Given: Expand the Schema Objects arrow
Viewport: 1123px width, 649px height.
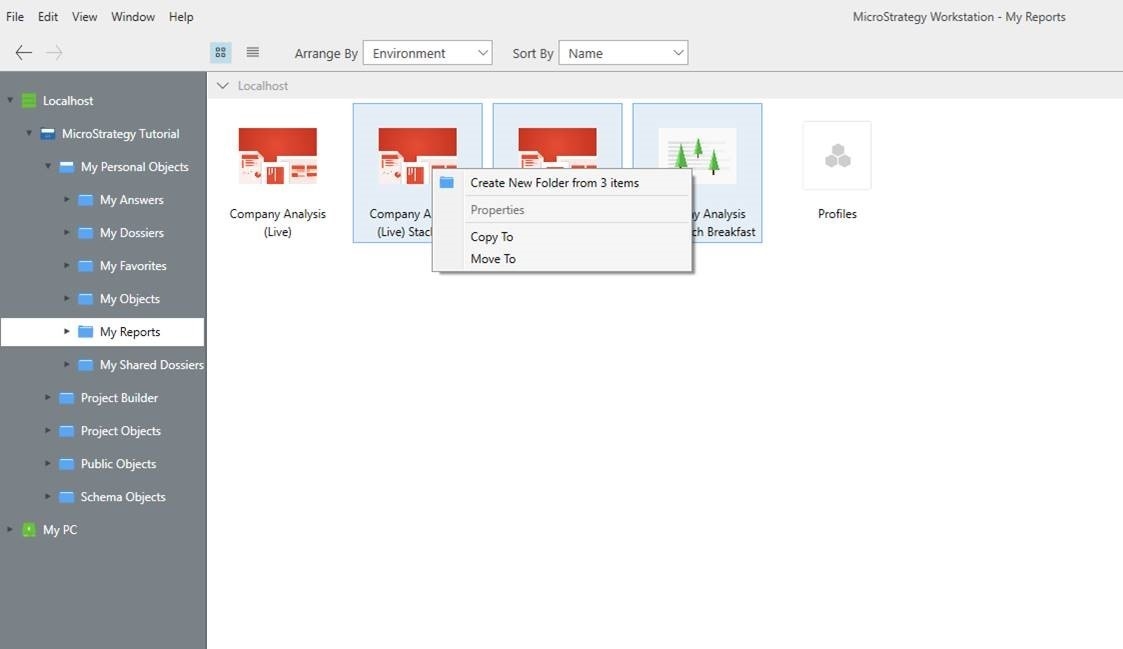Looking at the screenshot, I should point(48,496).
